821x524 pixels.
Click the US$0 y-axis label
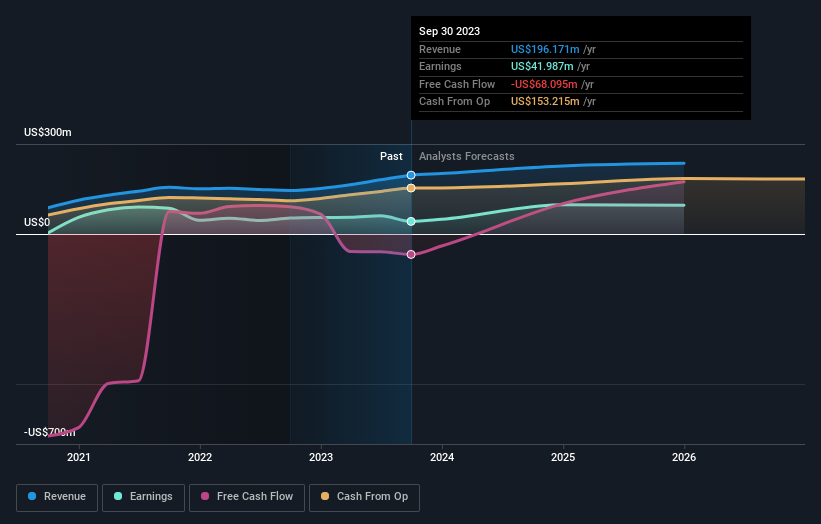click(x=37, y=222)
